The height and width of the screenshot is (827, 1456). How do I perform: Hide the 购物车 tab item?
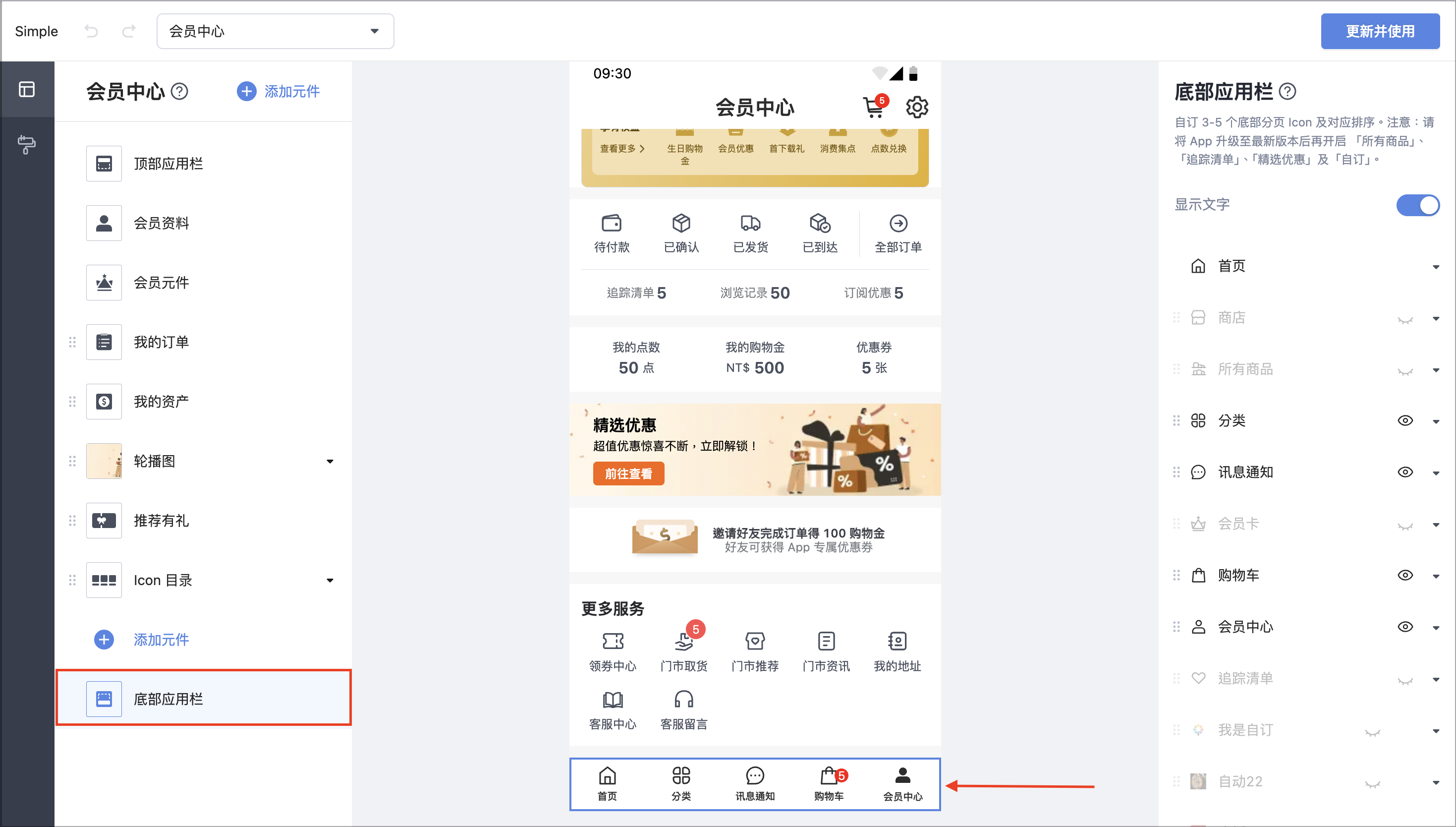click(1405, 575)
